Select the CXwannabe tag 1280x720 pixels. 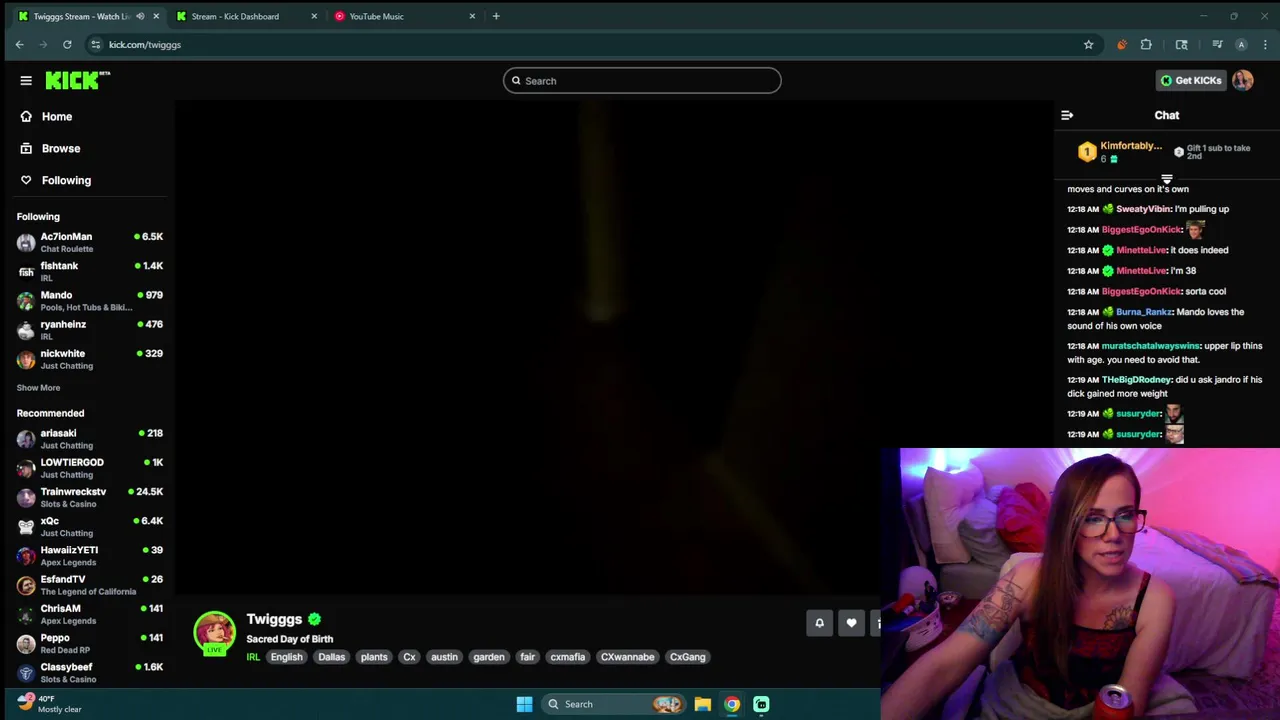tap(628, 657)
